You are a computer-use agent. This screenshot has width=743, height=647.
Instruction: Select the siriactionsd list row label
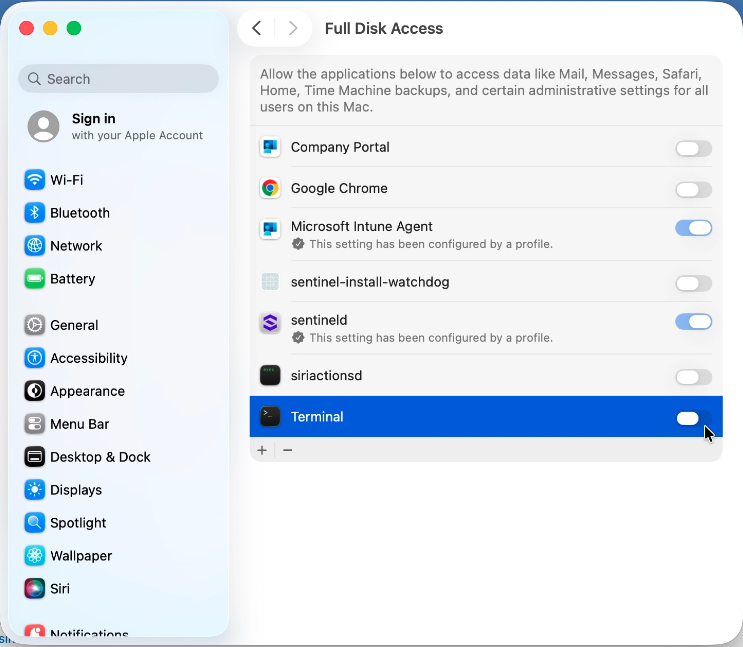tap(326, 375)
